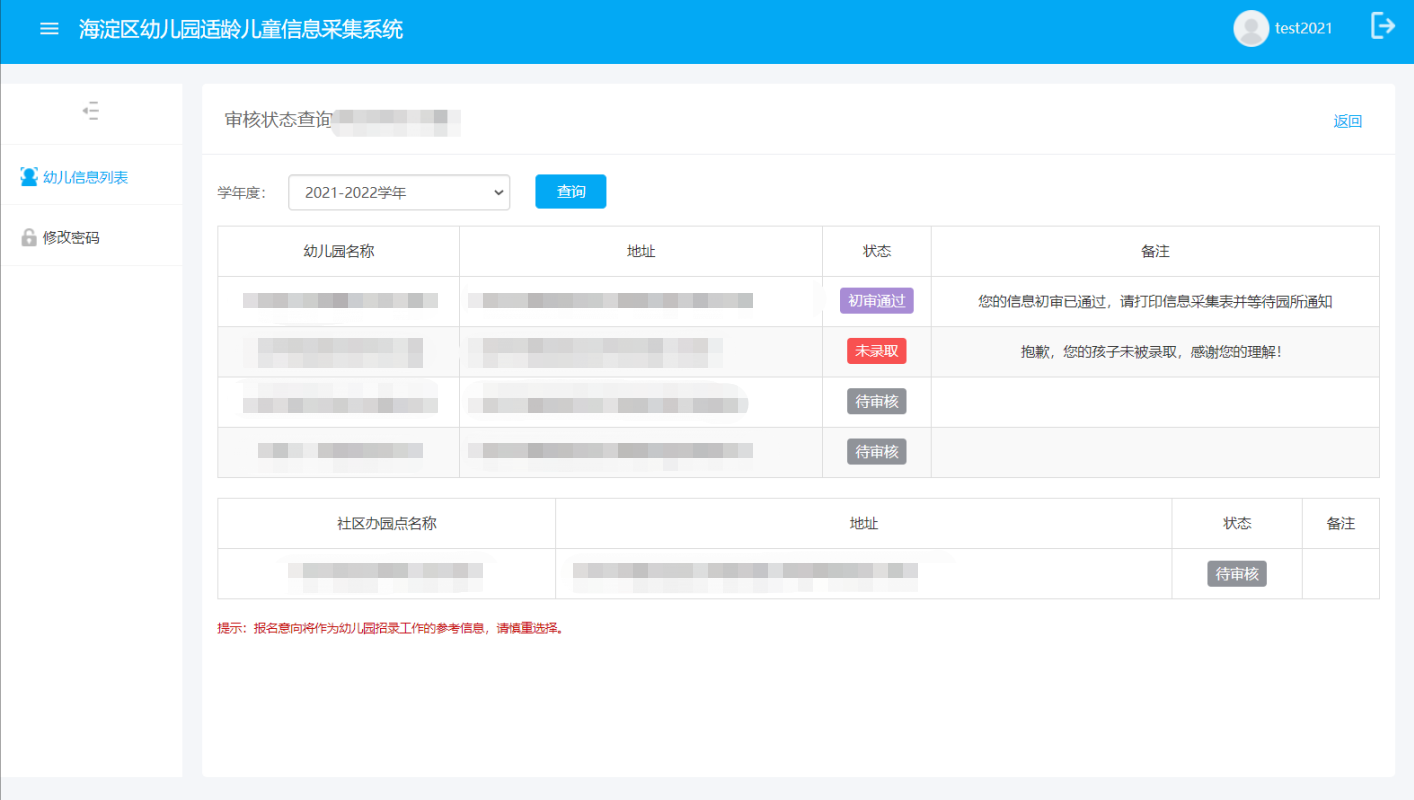Screen dimensions: 1414x800
Task: Click the system title 海淀区幼儿园适龄儿童信息采集系统
Action: [x=241, y=29]
